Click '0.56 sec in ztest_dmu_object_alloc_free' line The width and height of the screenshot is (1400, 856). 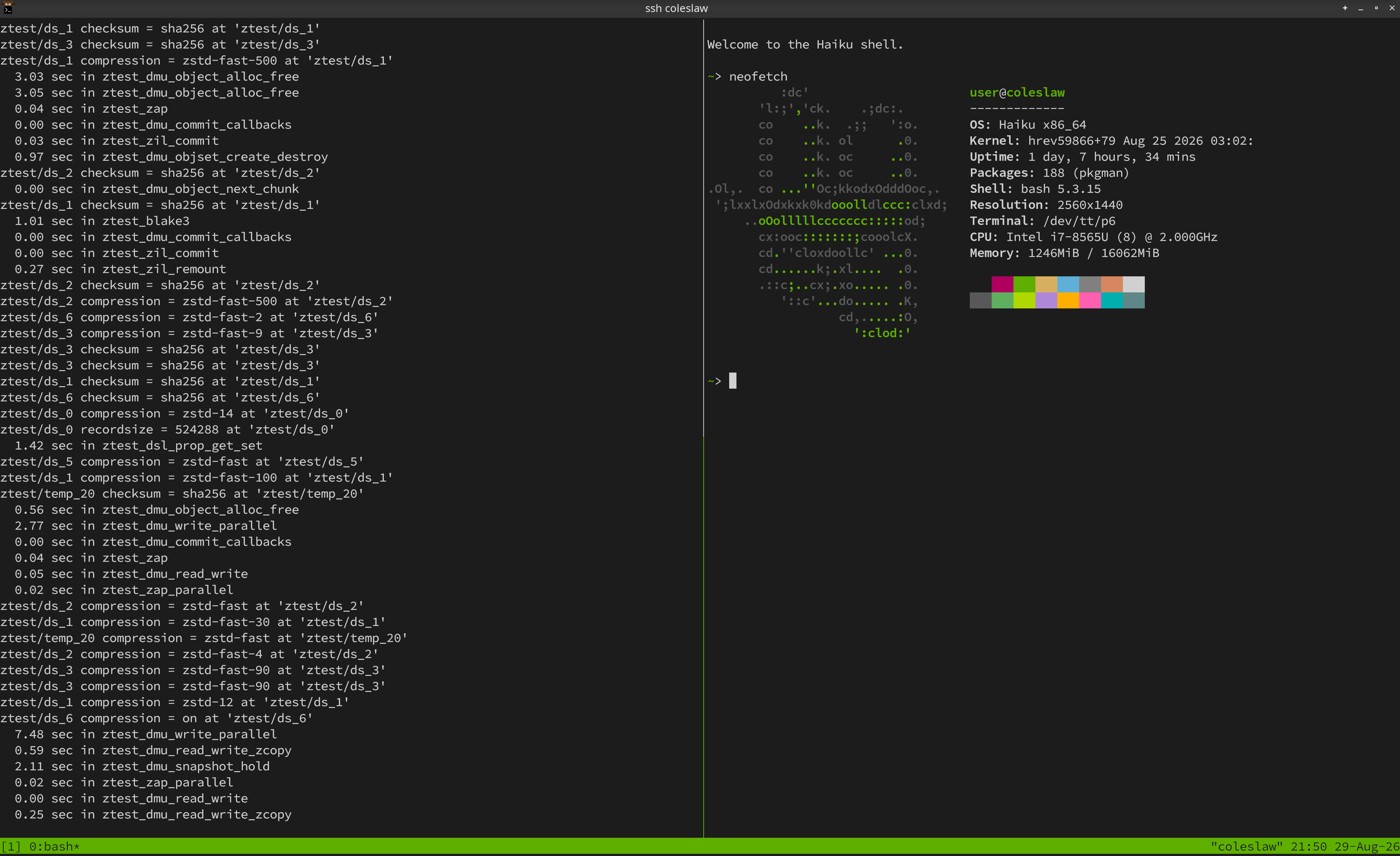coord(156,509)
